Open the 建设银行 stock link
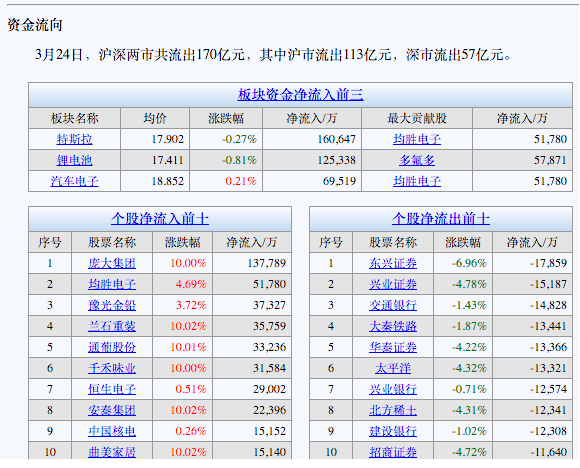Viewport: 580px width, 468px height. click(393, 431)
